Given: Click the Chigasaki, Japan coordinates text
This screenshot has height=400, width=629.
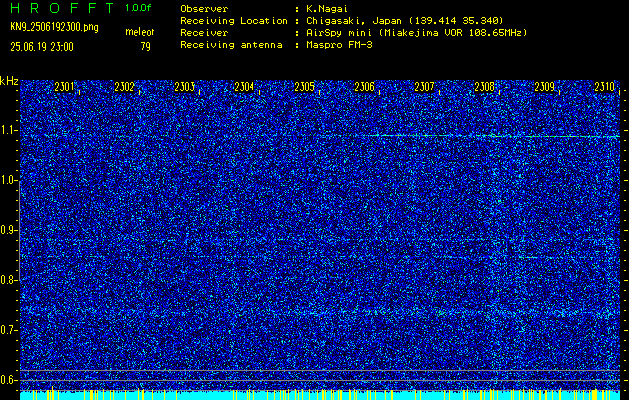Looking at the screenshot, I should [x=404, y=21].
